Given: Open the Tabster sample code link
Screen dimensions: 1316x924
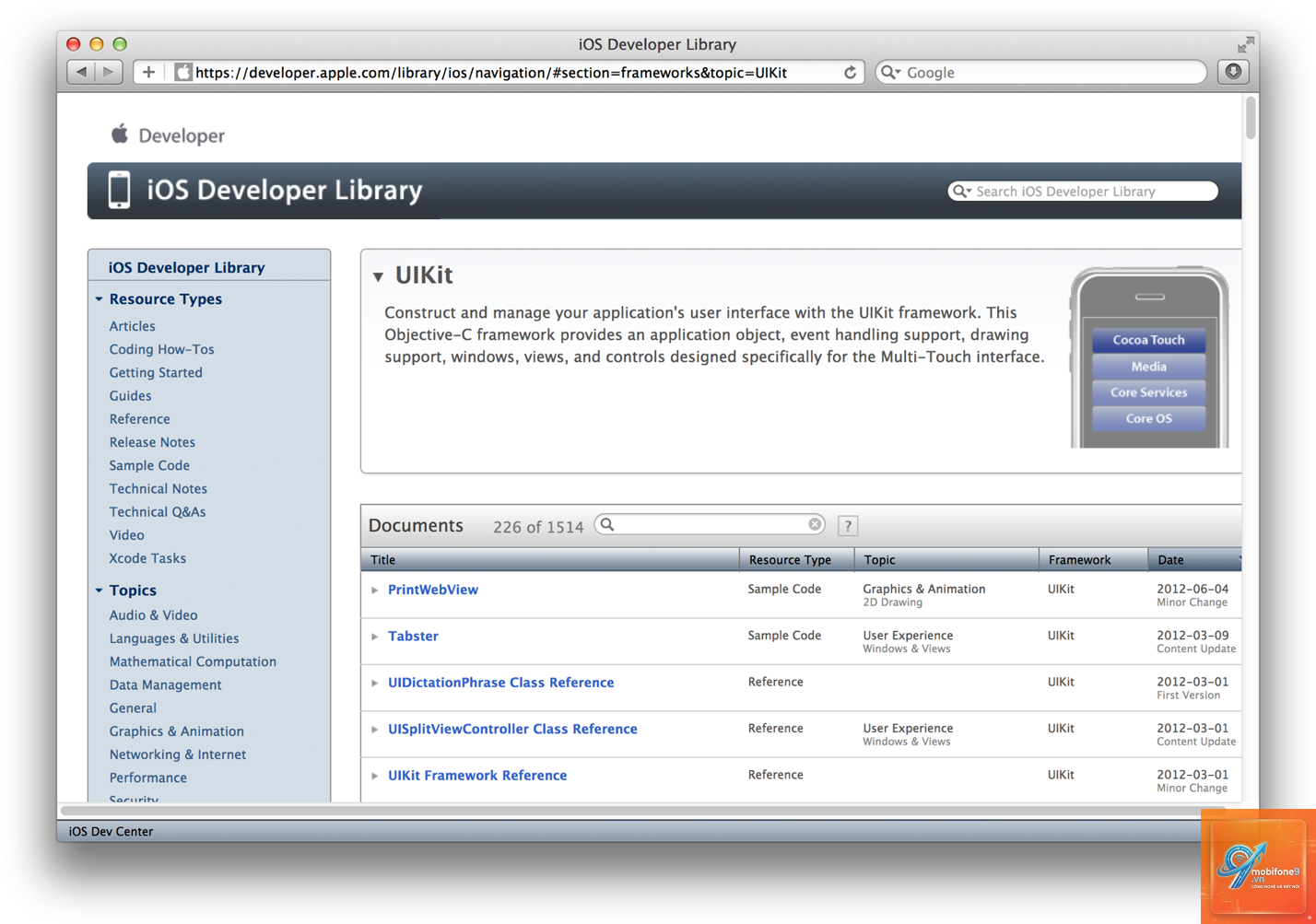Looking at the screenshot, I should [x=413, y=636].
